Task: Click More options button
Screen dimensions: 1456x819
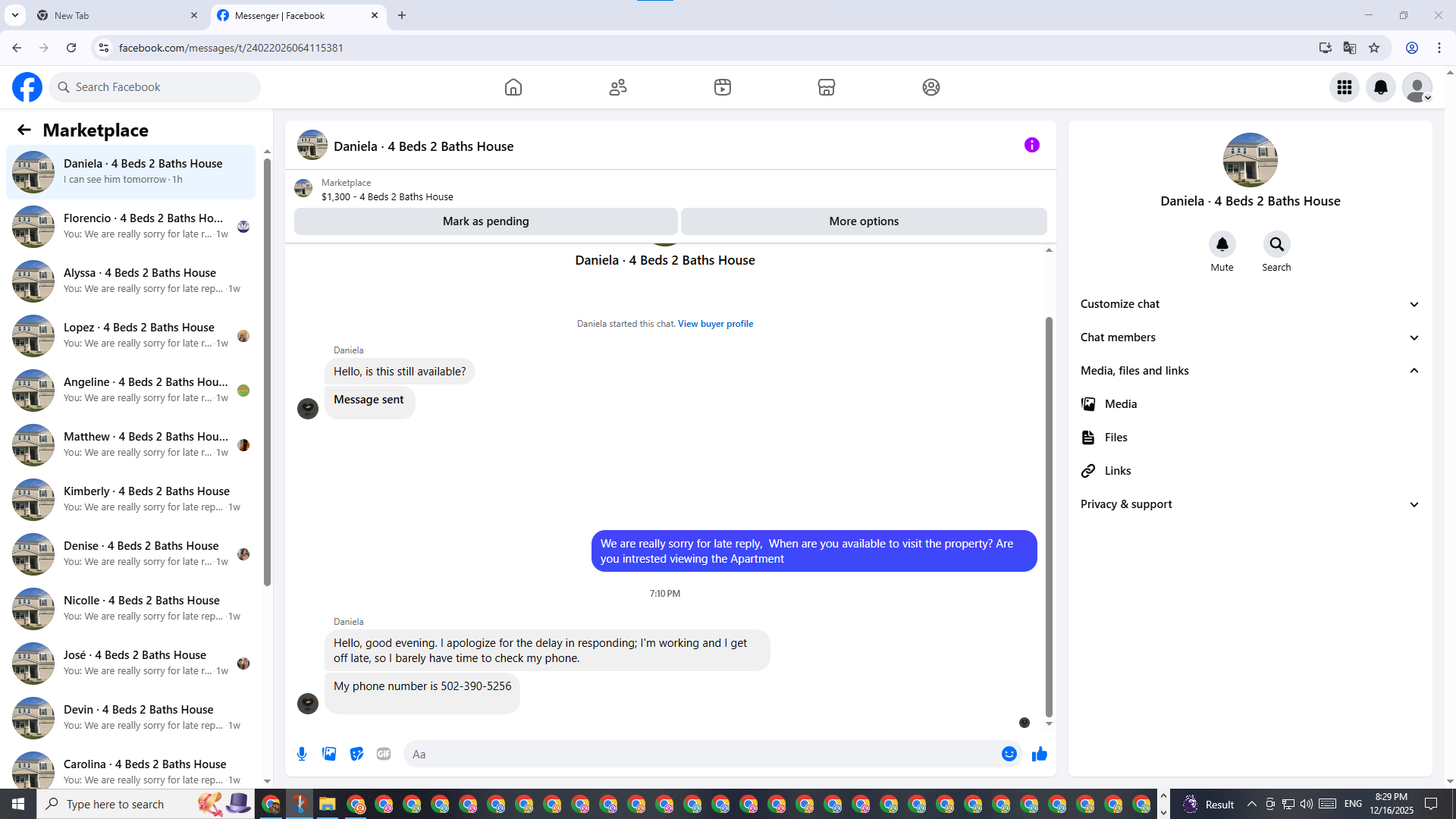Action: pos(864,221)
